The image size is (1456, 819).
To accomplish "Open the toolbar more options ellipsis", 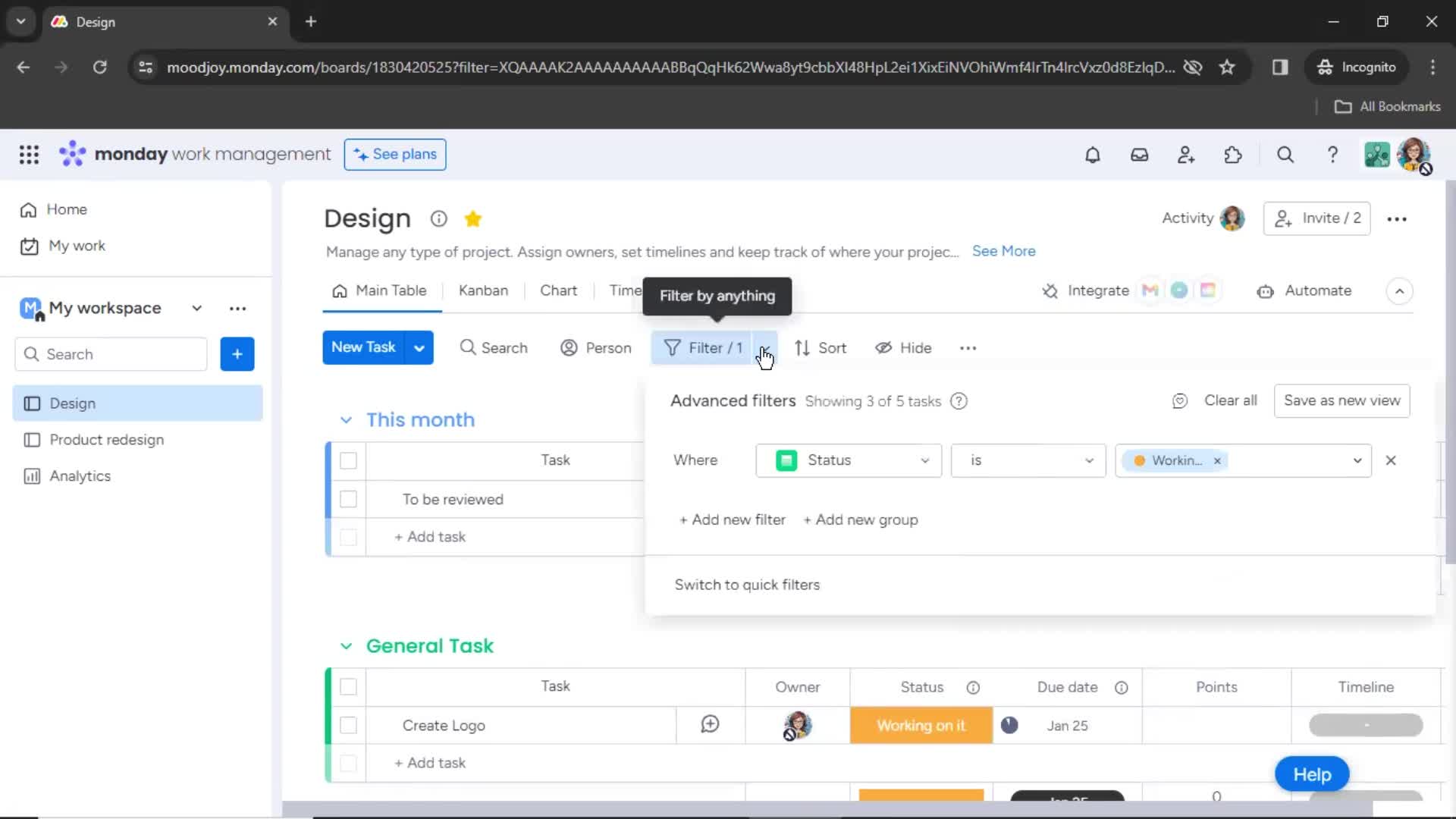I will 968,348.
